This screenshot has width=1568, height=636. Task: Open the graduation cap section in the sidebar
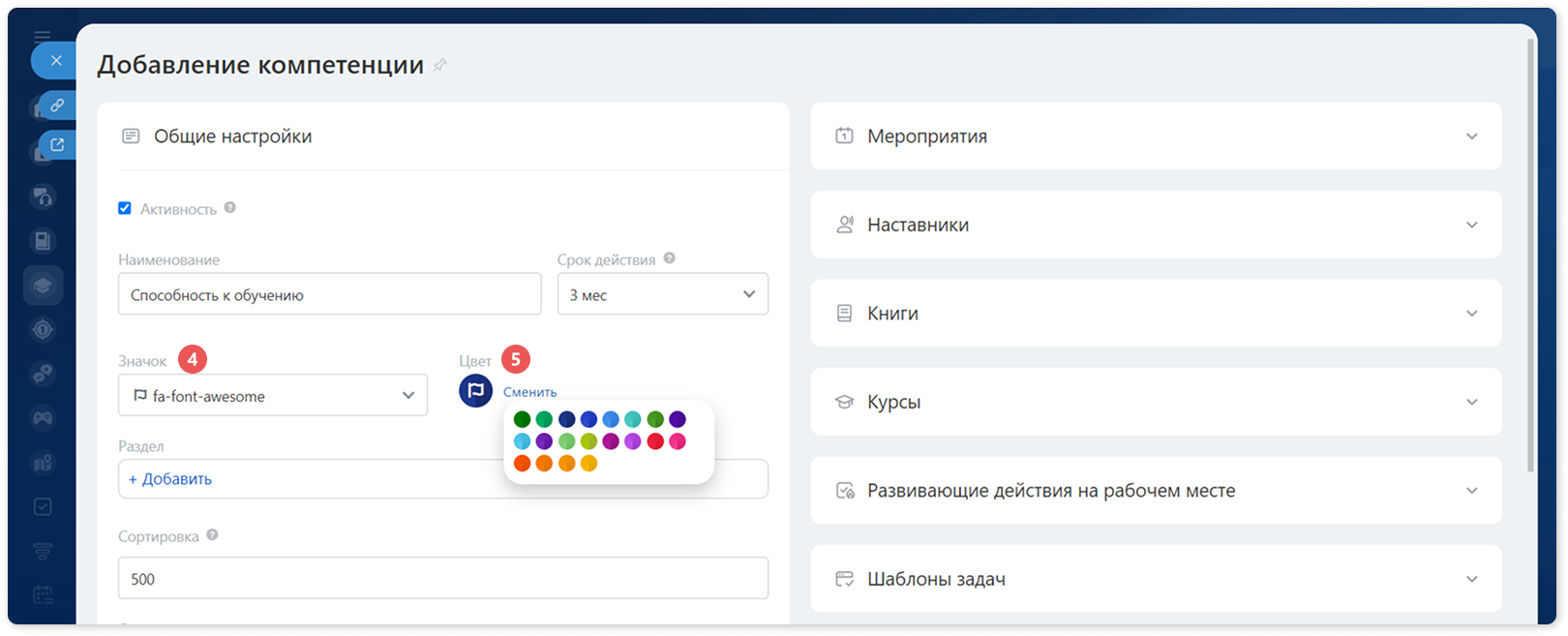click(x=43, y=286)
